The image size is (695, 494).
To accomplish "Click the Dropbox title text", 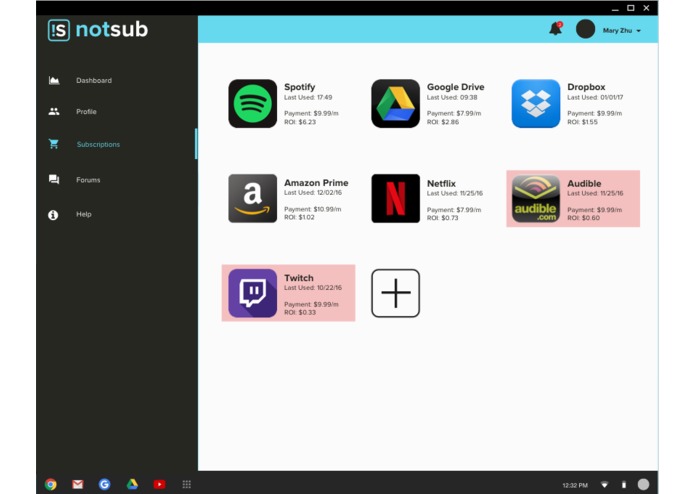I will pos(586,87).
